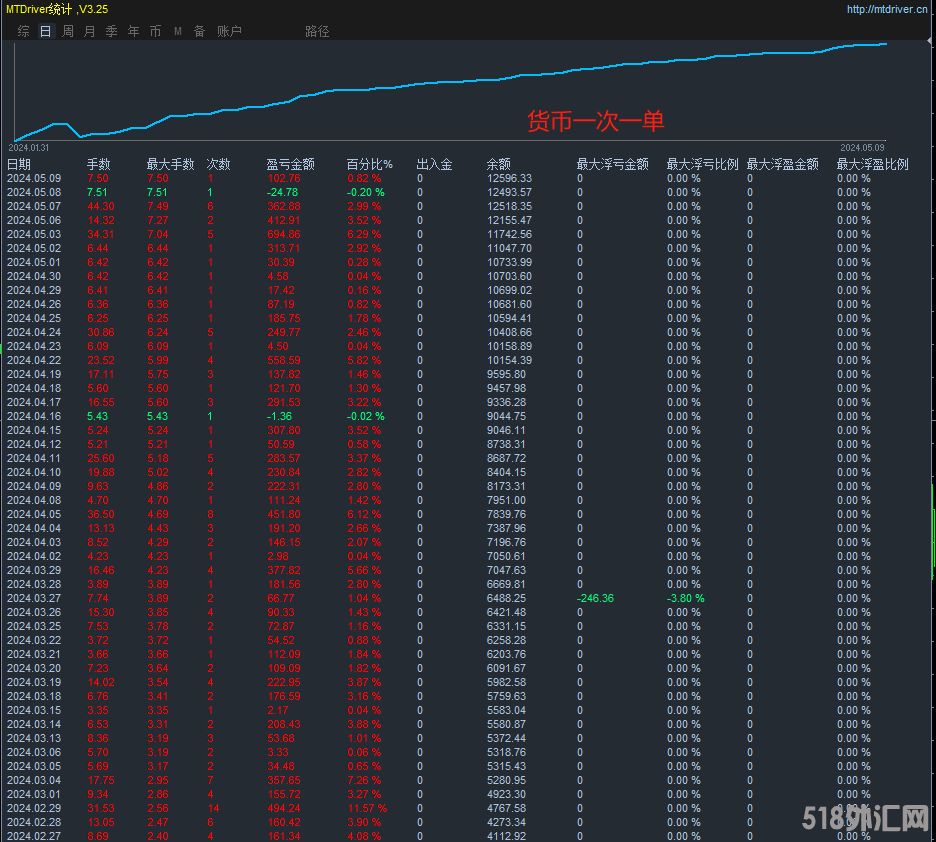Open the M tab

point(178,31)
